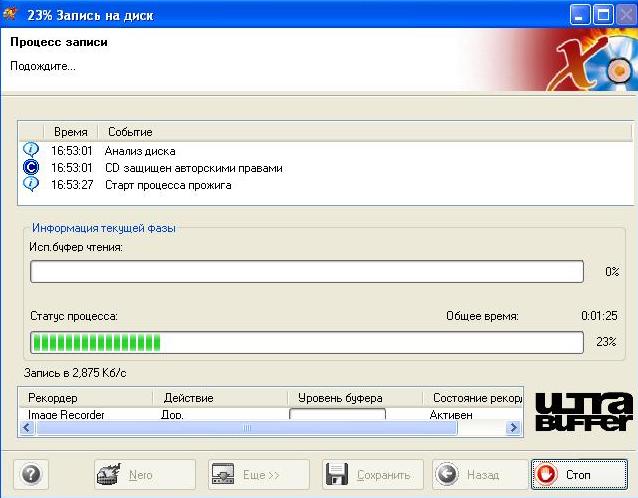Viewport: 638px width, 498px height.
Task: Click the buffer level bar in recorder row
Action: pos(337,414)
